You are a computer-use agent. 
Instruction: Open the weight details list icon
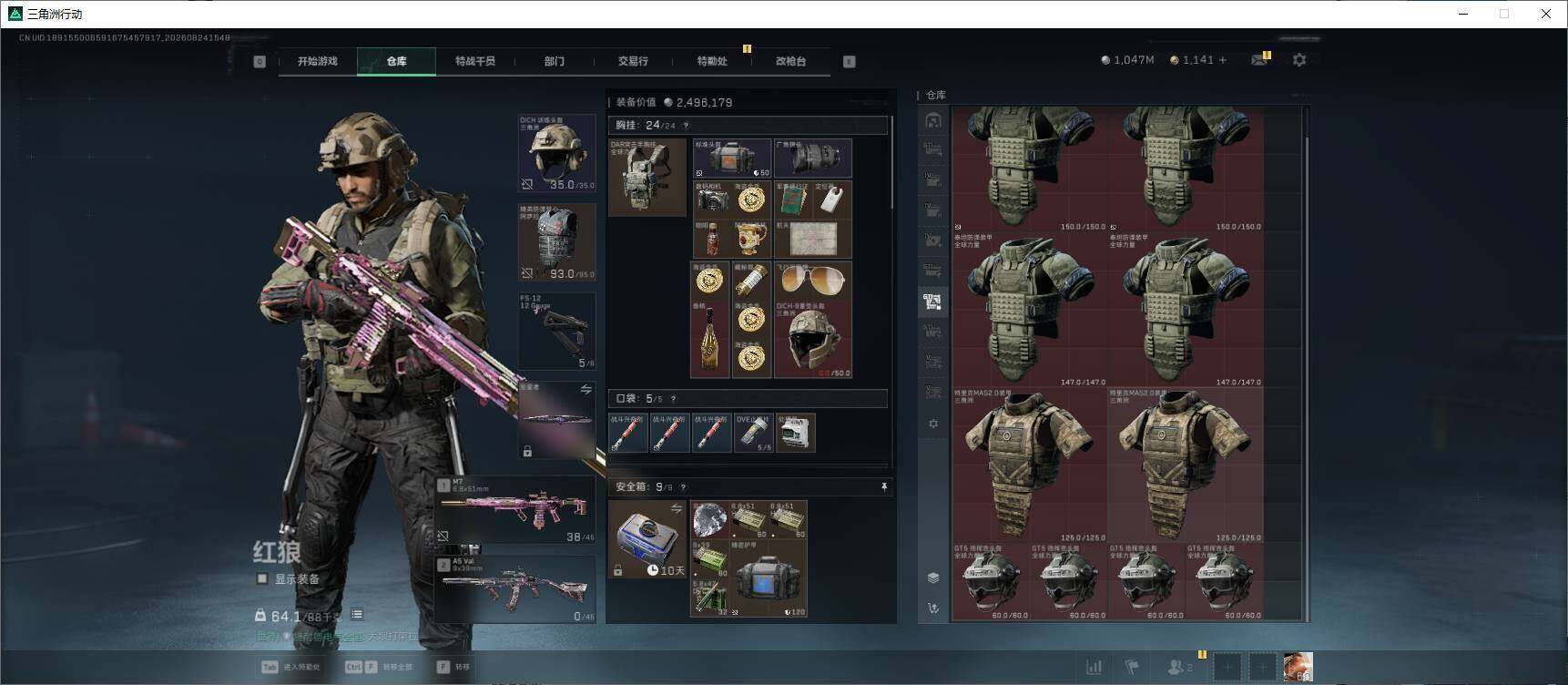click(357, 615)
